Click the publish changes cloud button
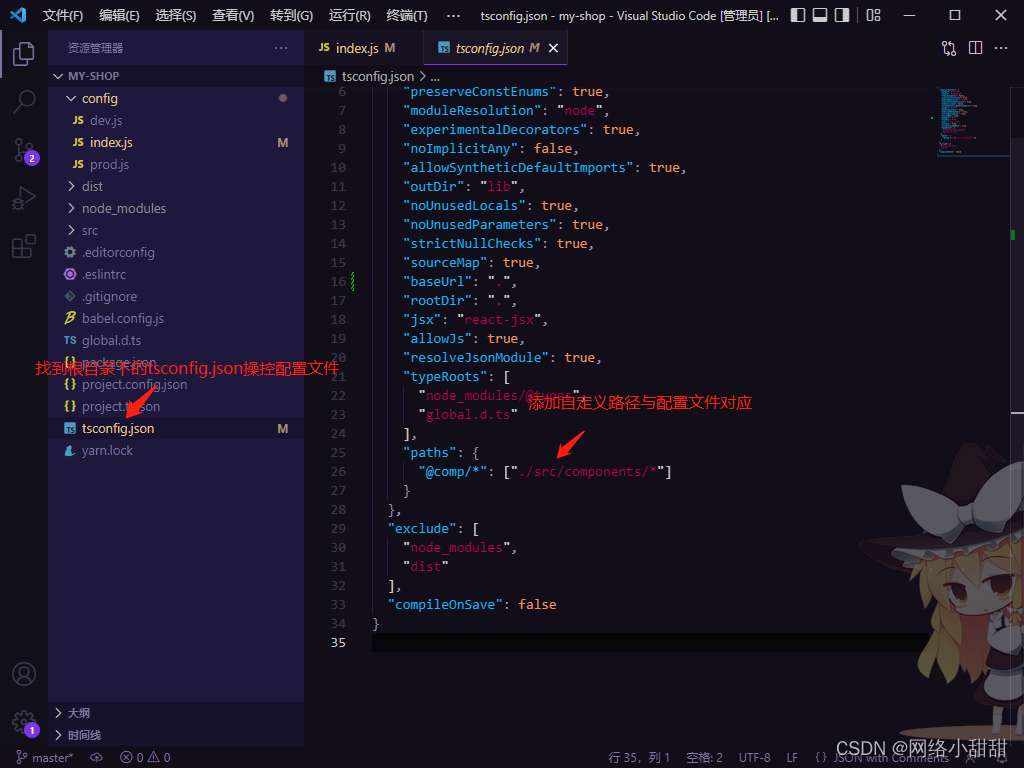 (95, 757)
